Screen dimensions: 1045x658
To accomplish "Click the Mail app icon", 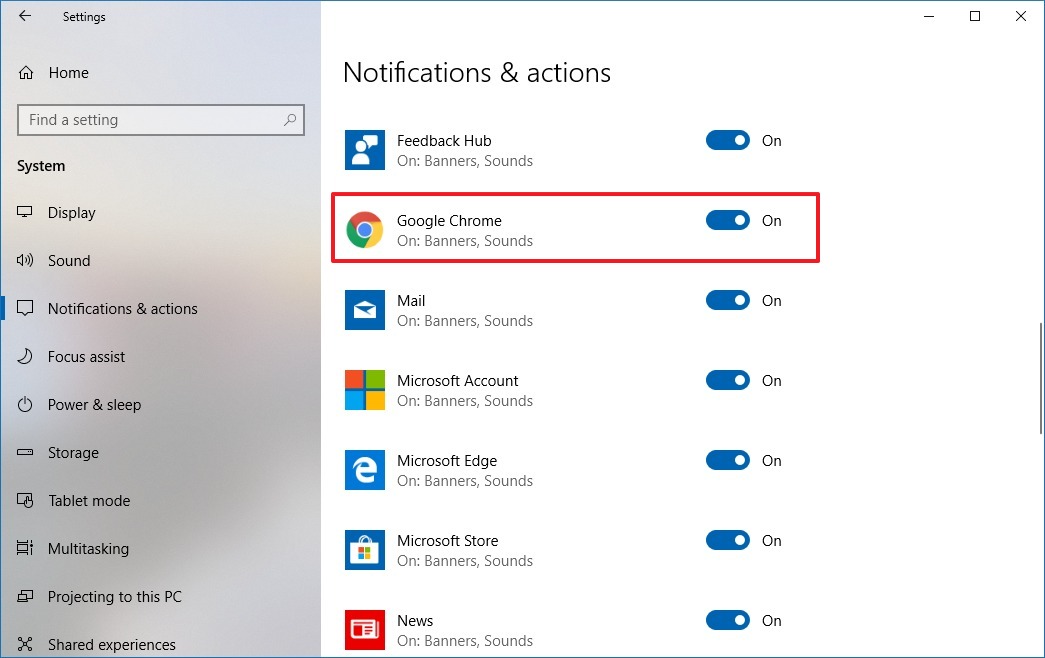I will point(365,310).
